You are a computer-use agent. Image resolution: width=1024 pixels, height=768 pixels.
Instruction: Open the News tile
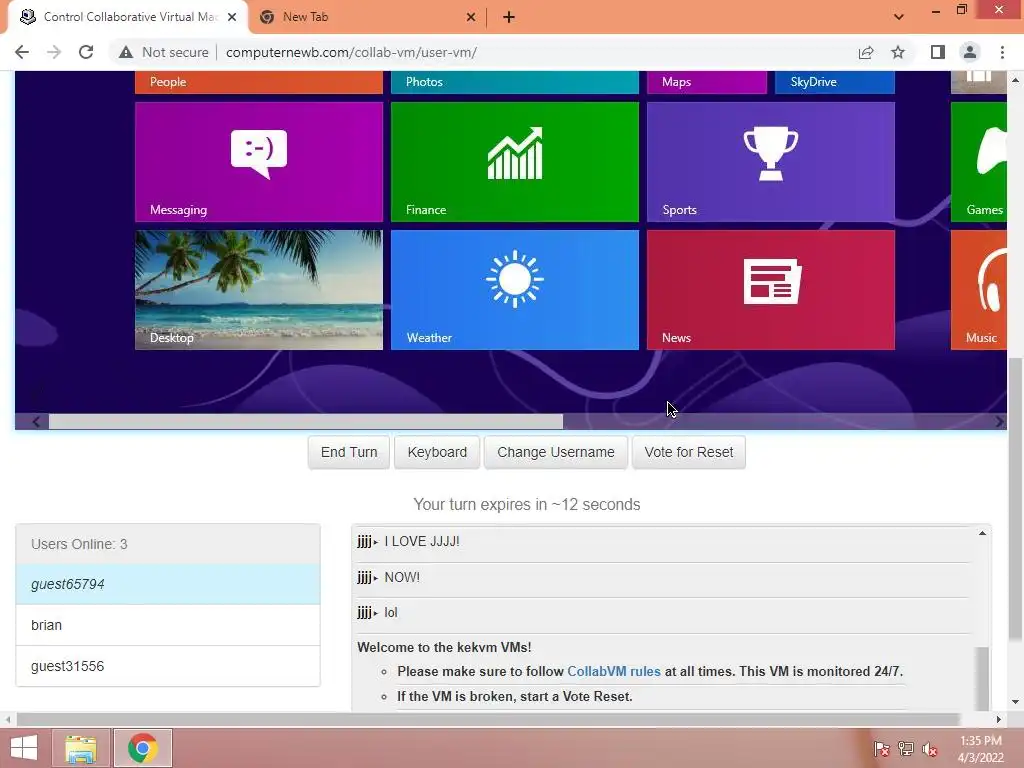[771, 289]
